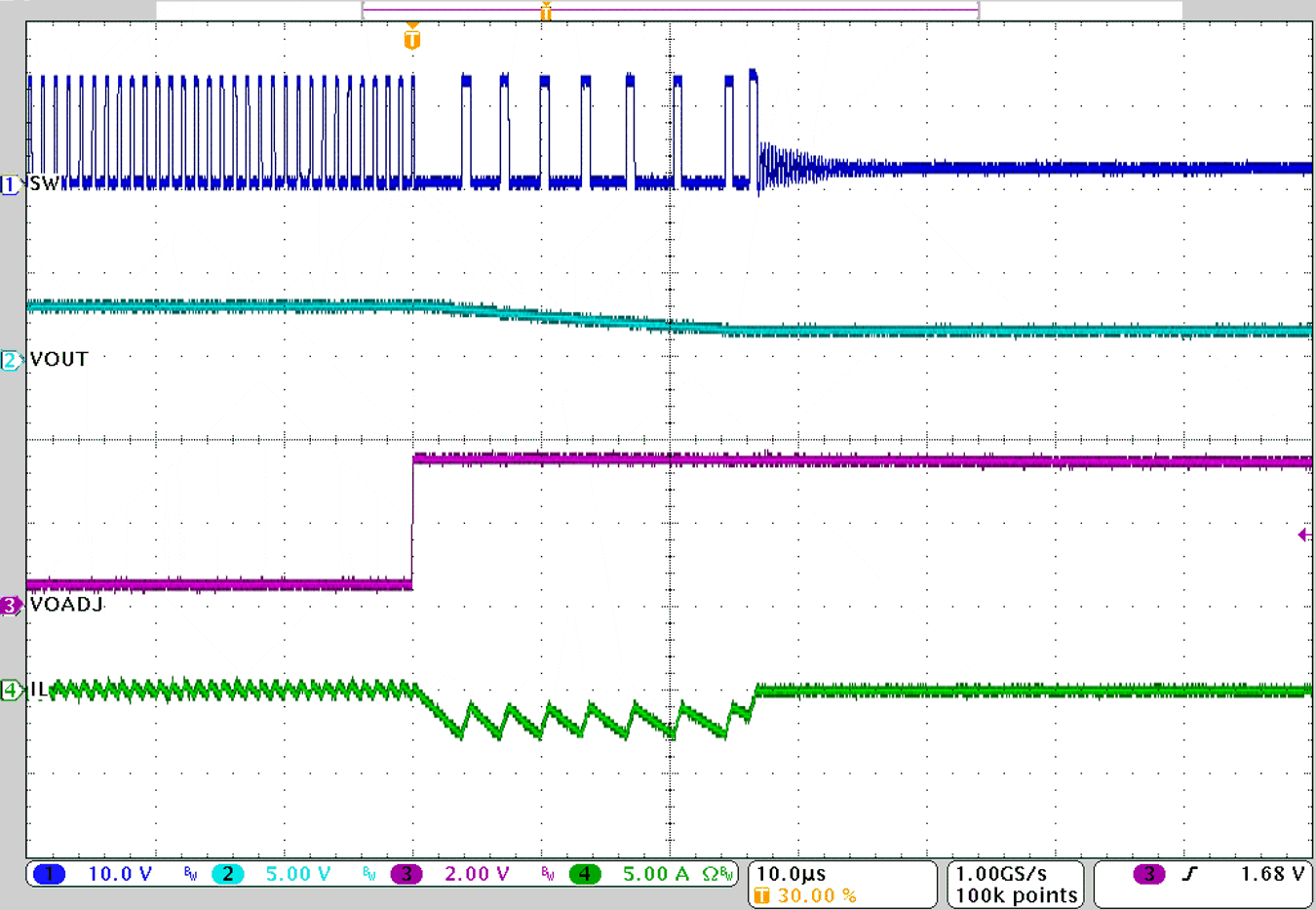The image size is (1316, 910).
Task: Toggle the blue channel 1 badge
Action: click(49, 874)
